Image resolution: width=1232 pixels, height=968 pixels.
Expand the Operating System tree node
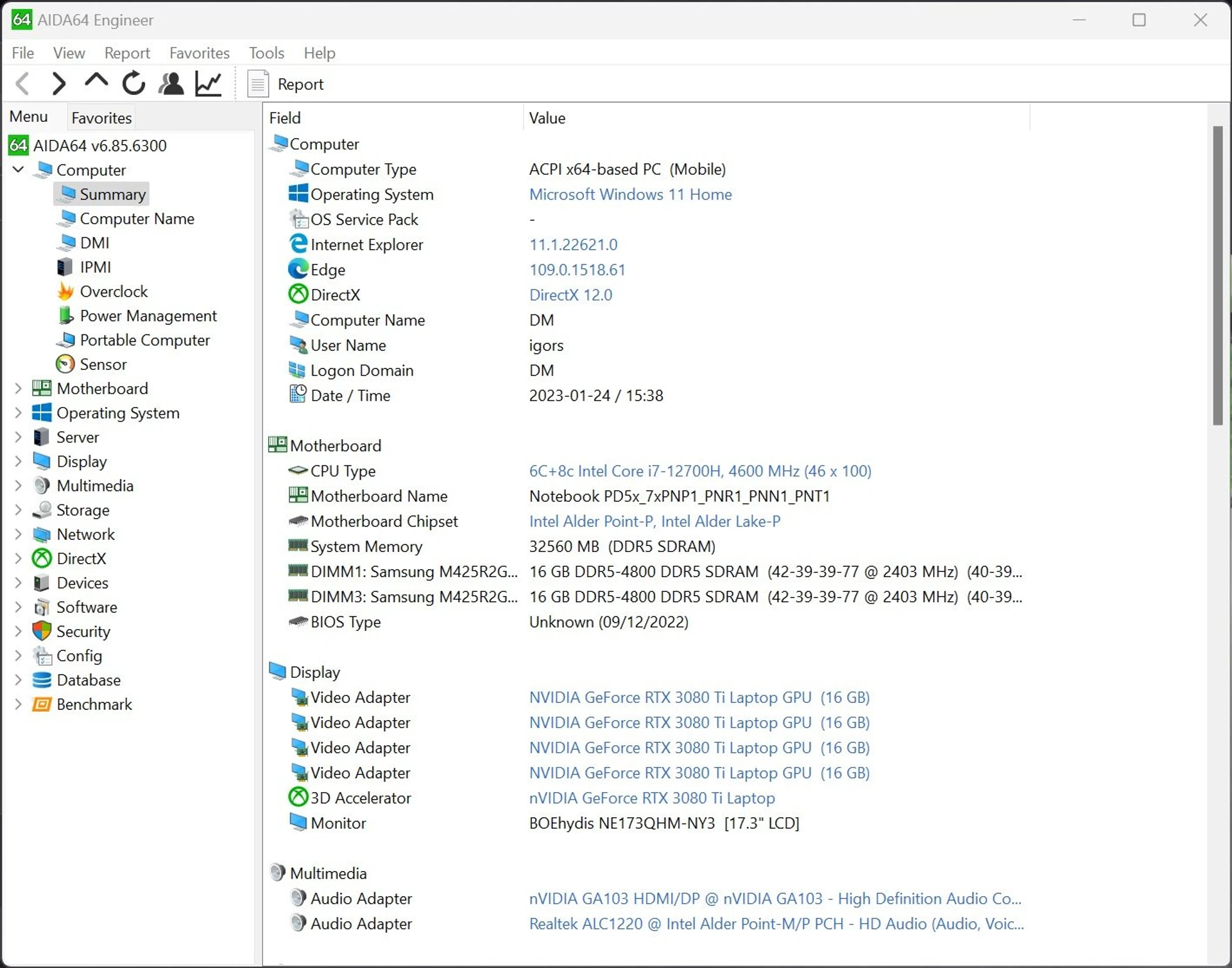pos(18,413)
